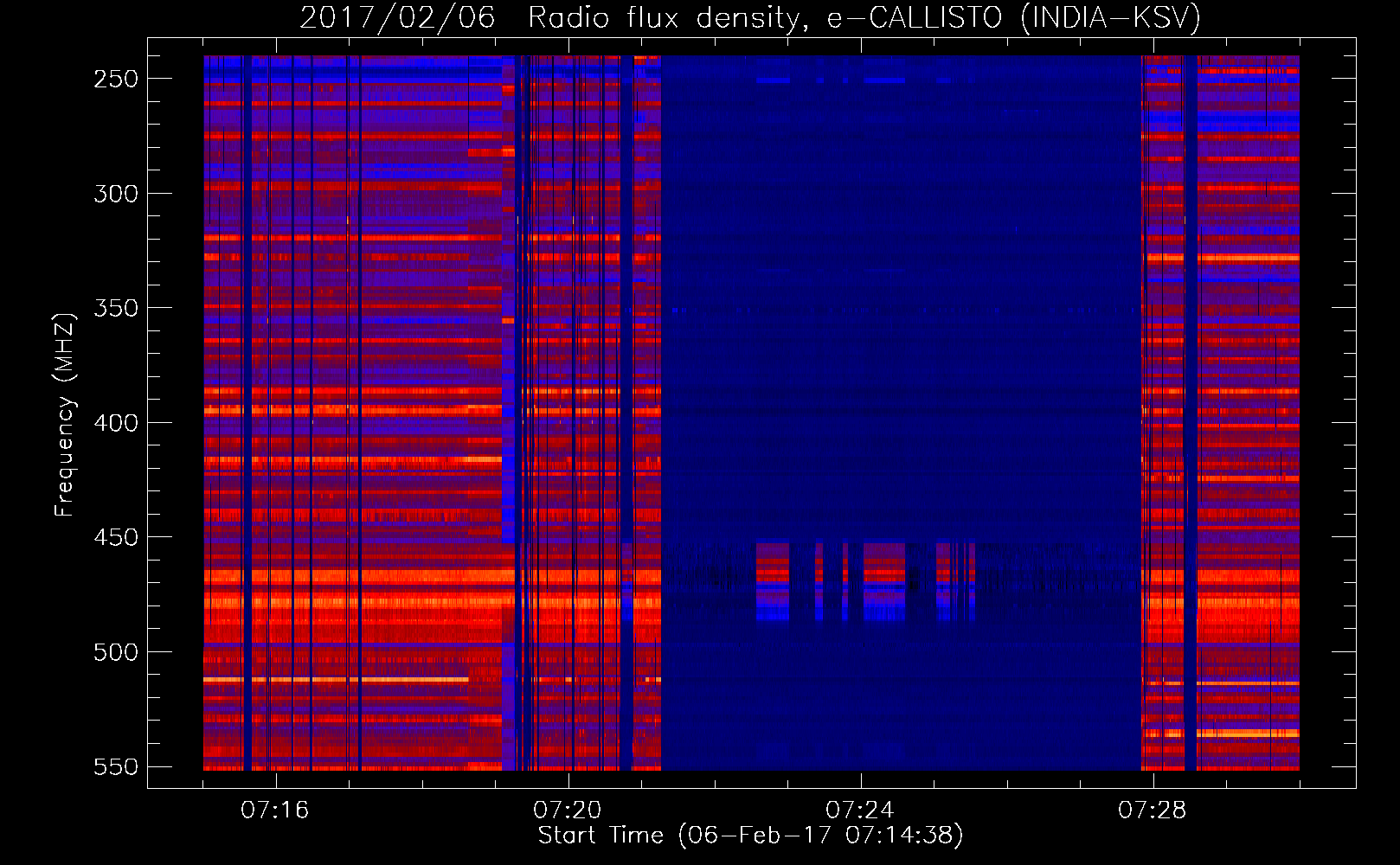
Task: Click the 350 frequency tick label
Action: (116, 308)
